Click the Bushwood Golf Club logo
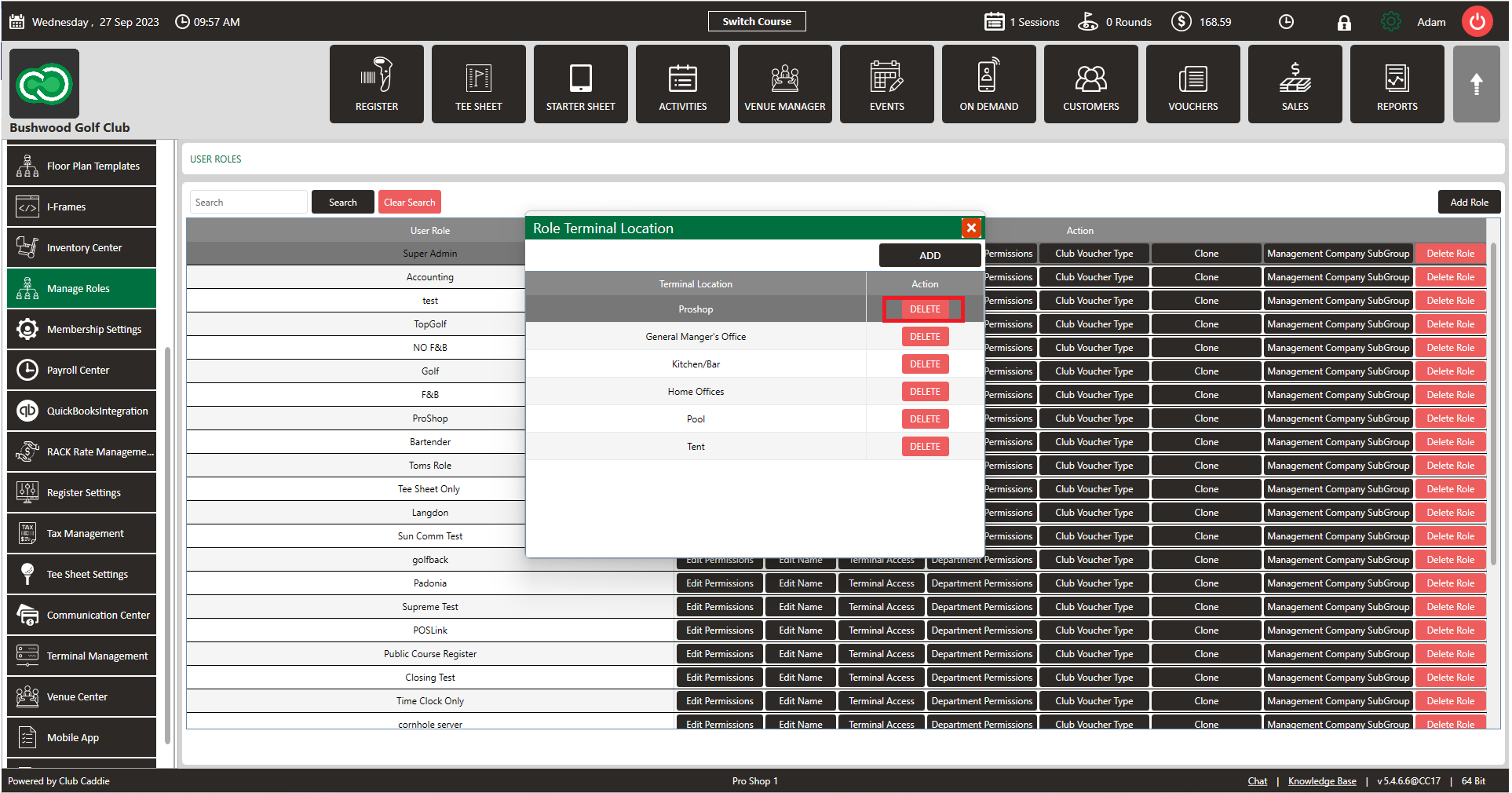Image resolution: width=1512 pixels, height=793 pixels. click(x=44, y=83)
